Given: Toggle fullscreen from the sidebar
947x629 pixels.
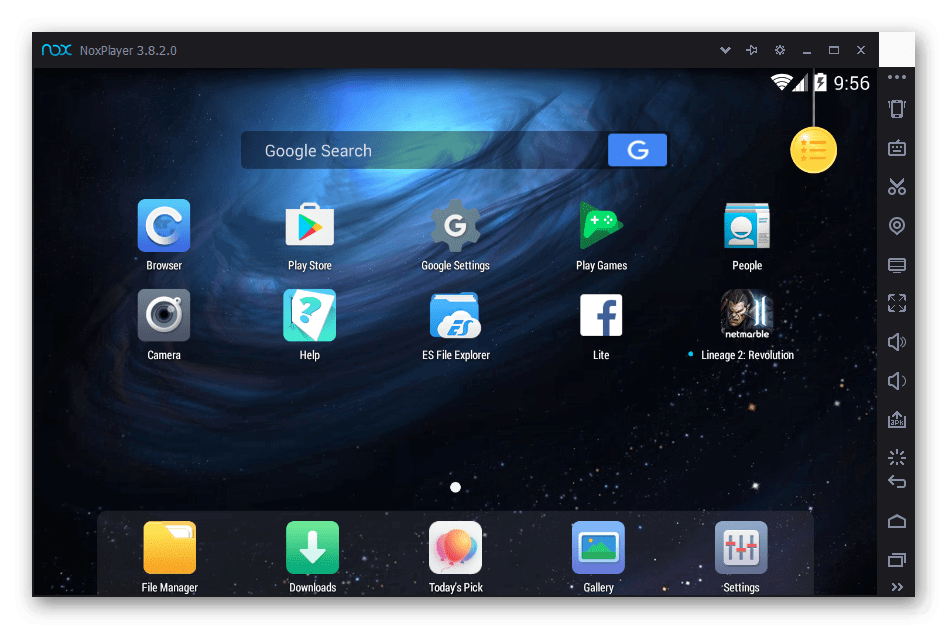Looking at the screenshot, I should coord(896,303).
